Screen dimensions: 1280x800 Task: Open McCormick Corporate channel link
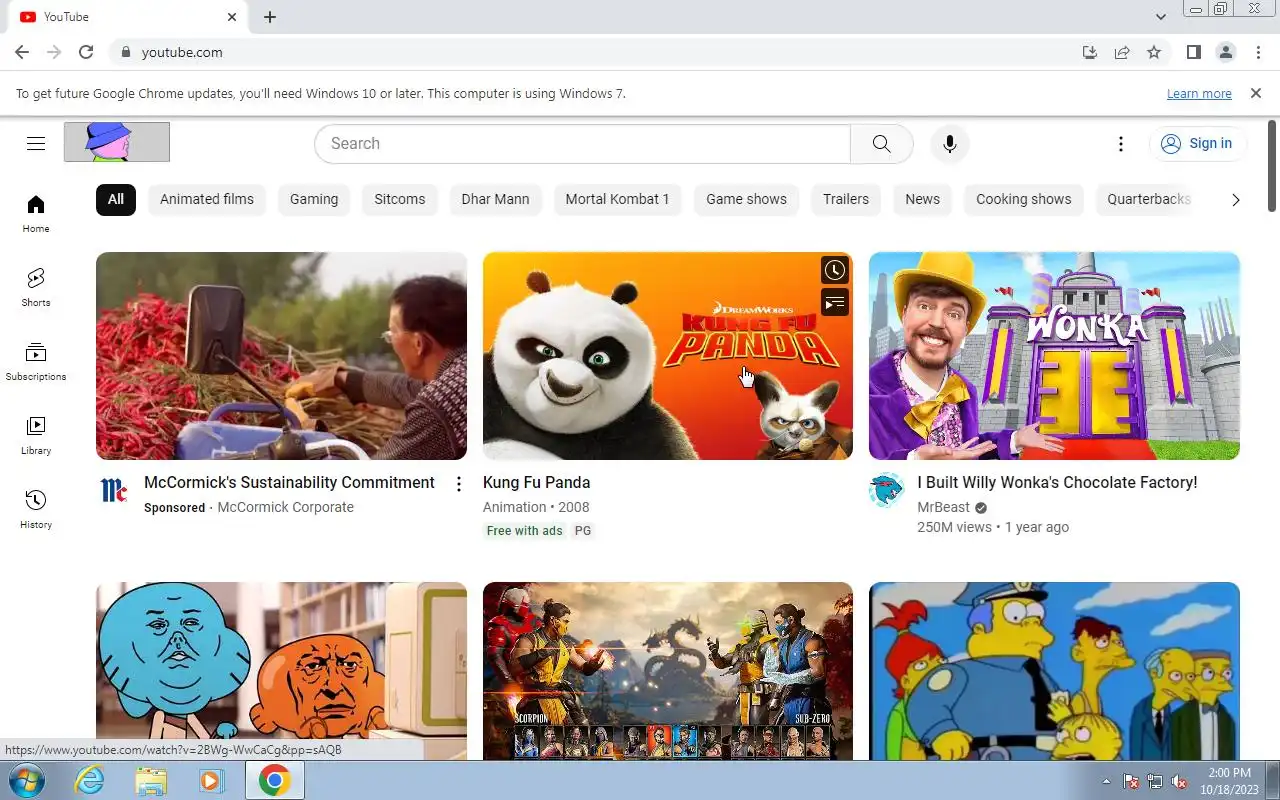tap(285, 507)
